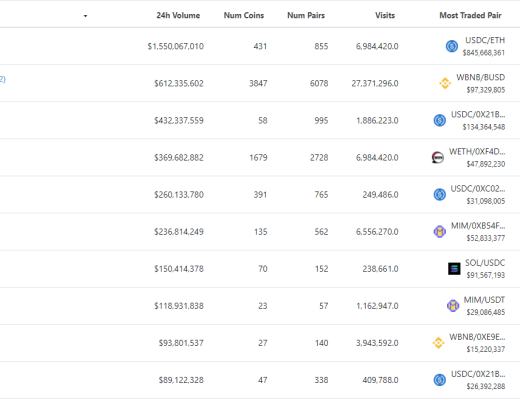The width and height of the screenshot is (520, 400).
Task: Sort by the Most Traded Pair header
Action: (x=470, y=15)
